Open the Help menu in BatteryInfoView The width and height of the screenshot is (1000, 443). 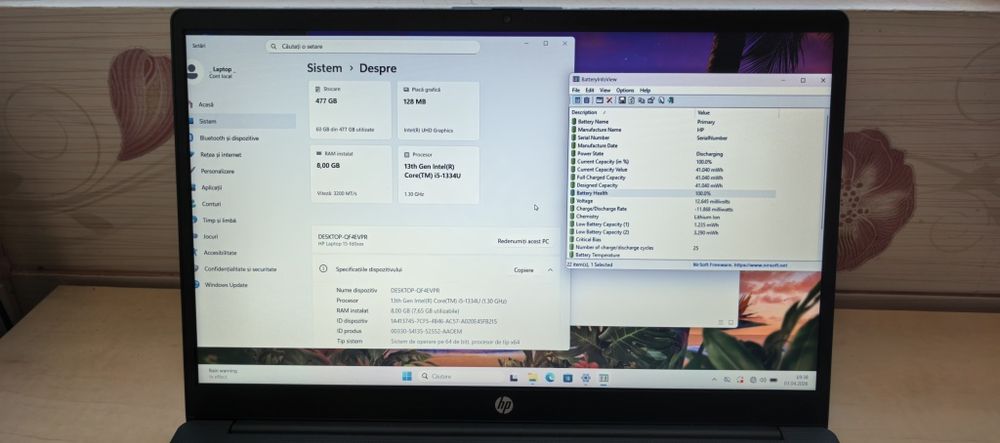645,91
